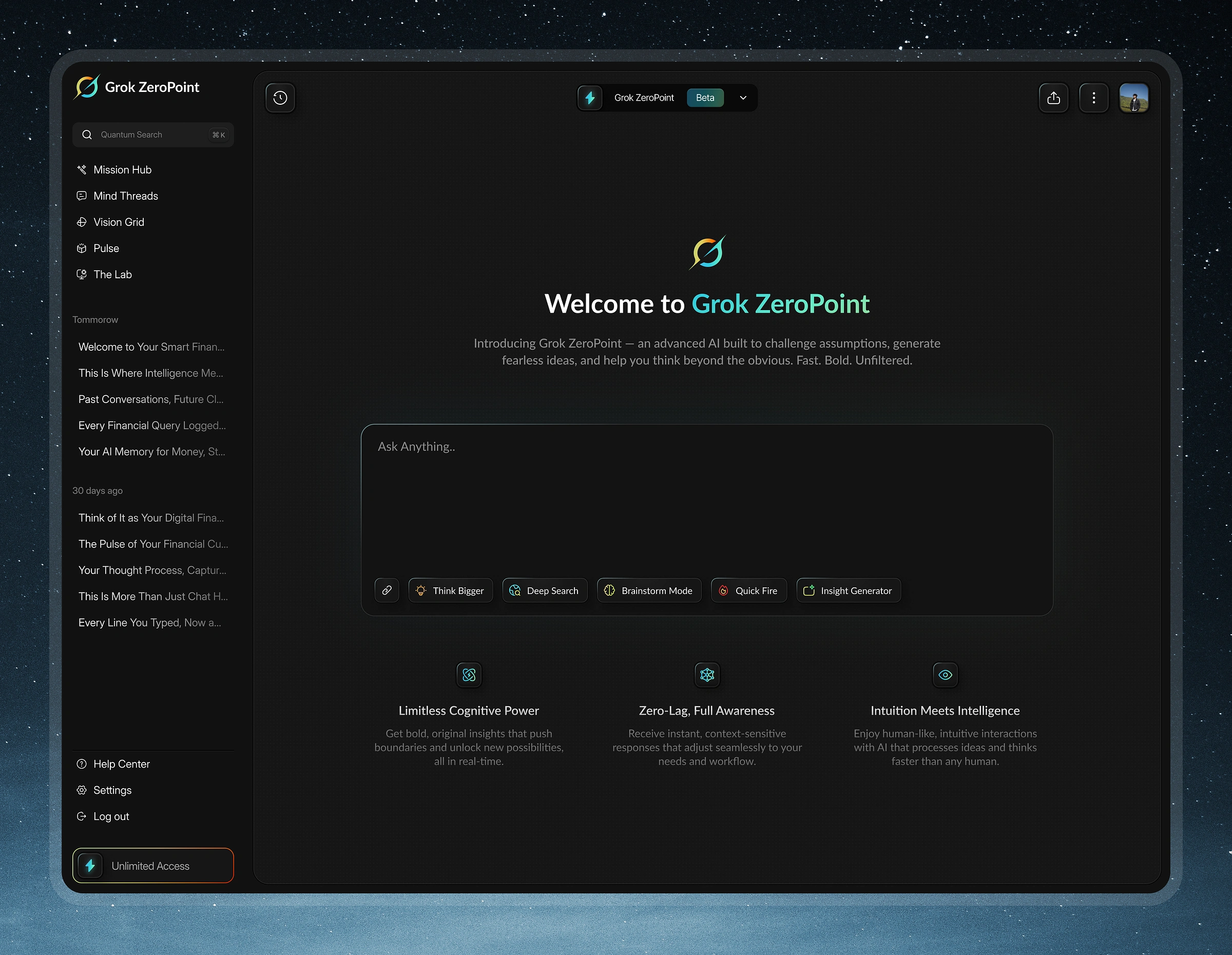Click the attachment link icon
1232x955 pixels.
pos(387,590)
